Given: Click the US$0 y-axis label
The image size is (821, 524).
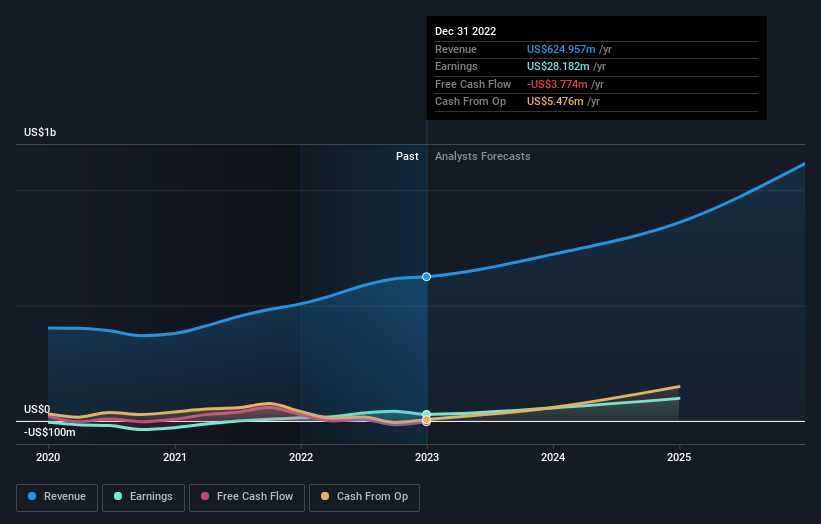Looking at the screenshot, I should click(37, 409).
